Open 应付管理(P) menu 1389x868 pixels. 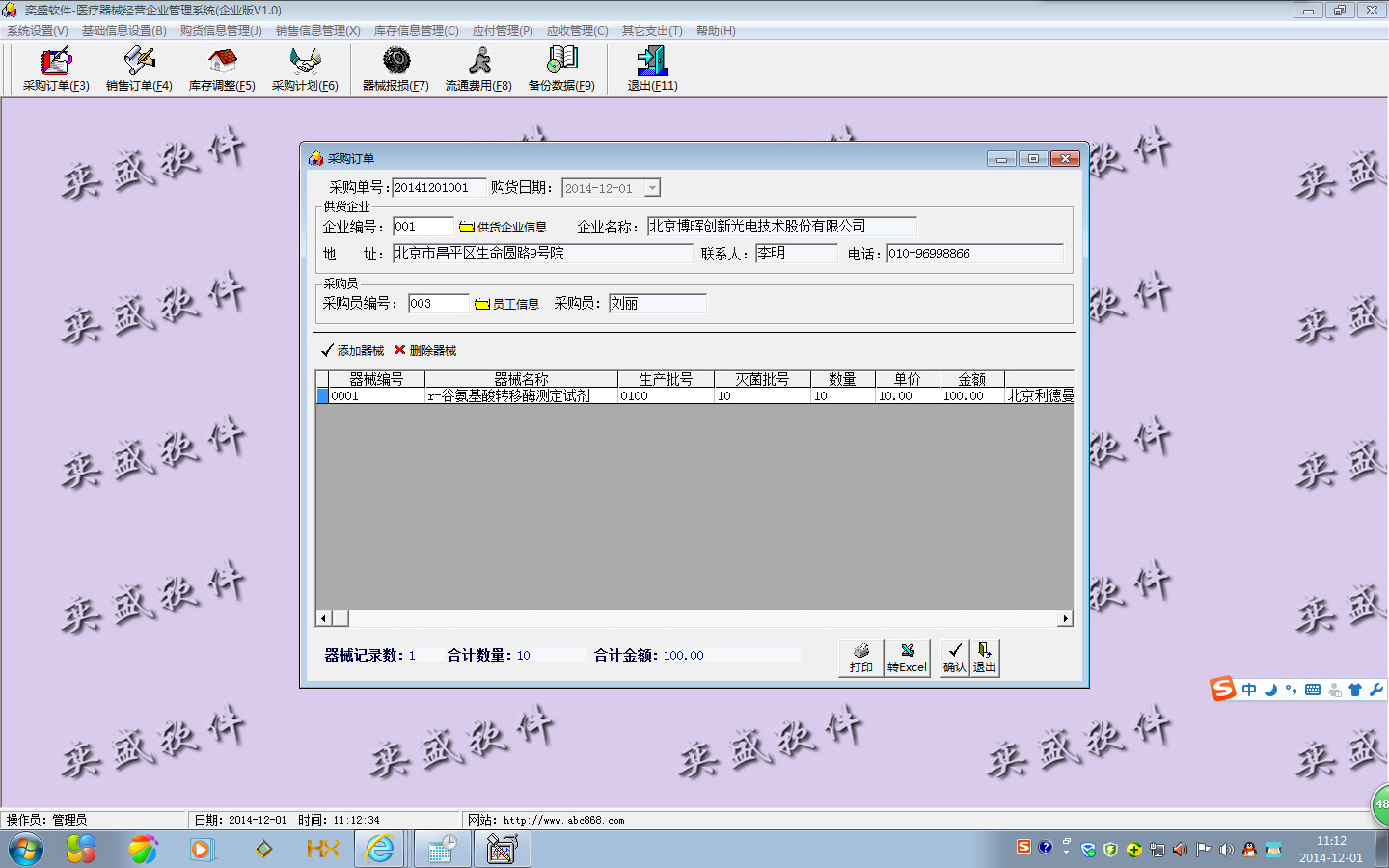pos(503,31)
